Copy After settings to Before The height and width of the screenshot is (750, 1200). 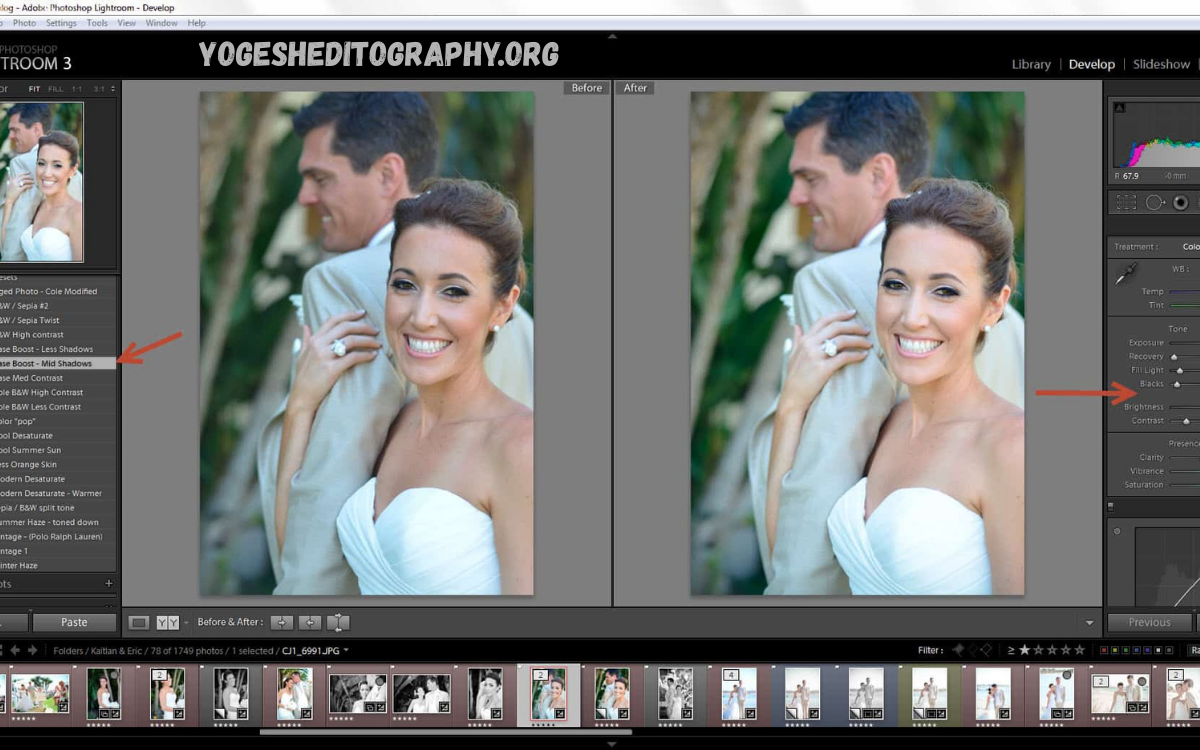pos(310,623)
